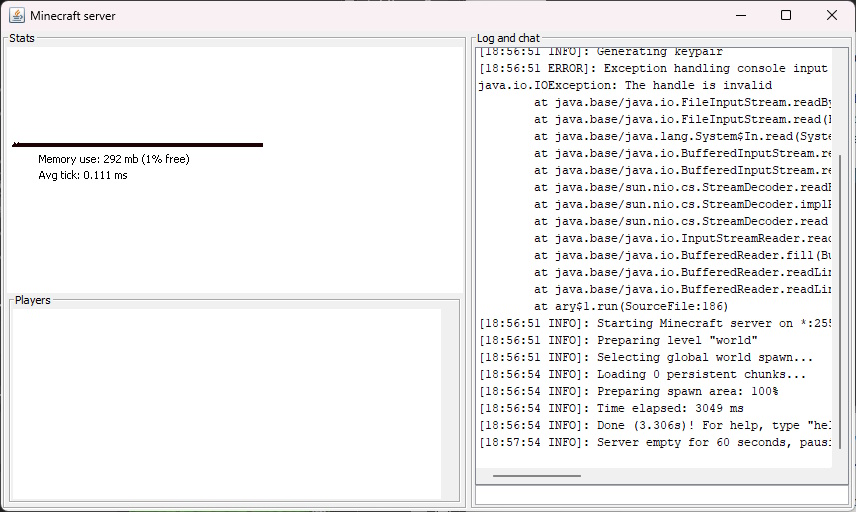Viewport: 856px width, 512px height.
Task: Click the "at java.lang.System$In.read" stack line
Action: tap(682, 136)
